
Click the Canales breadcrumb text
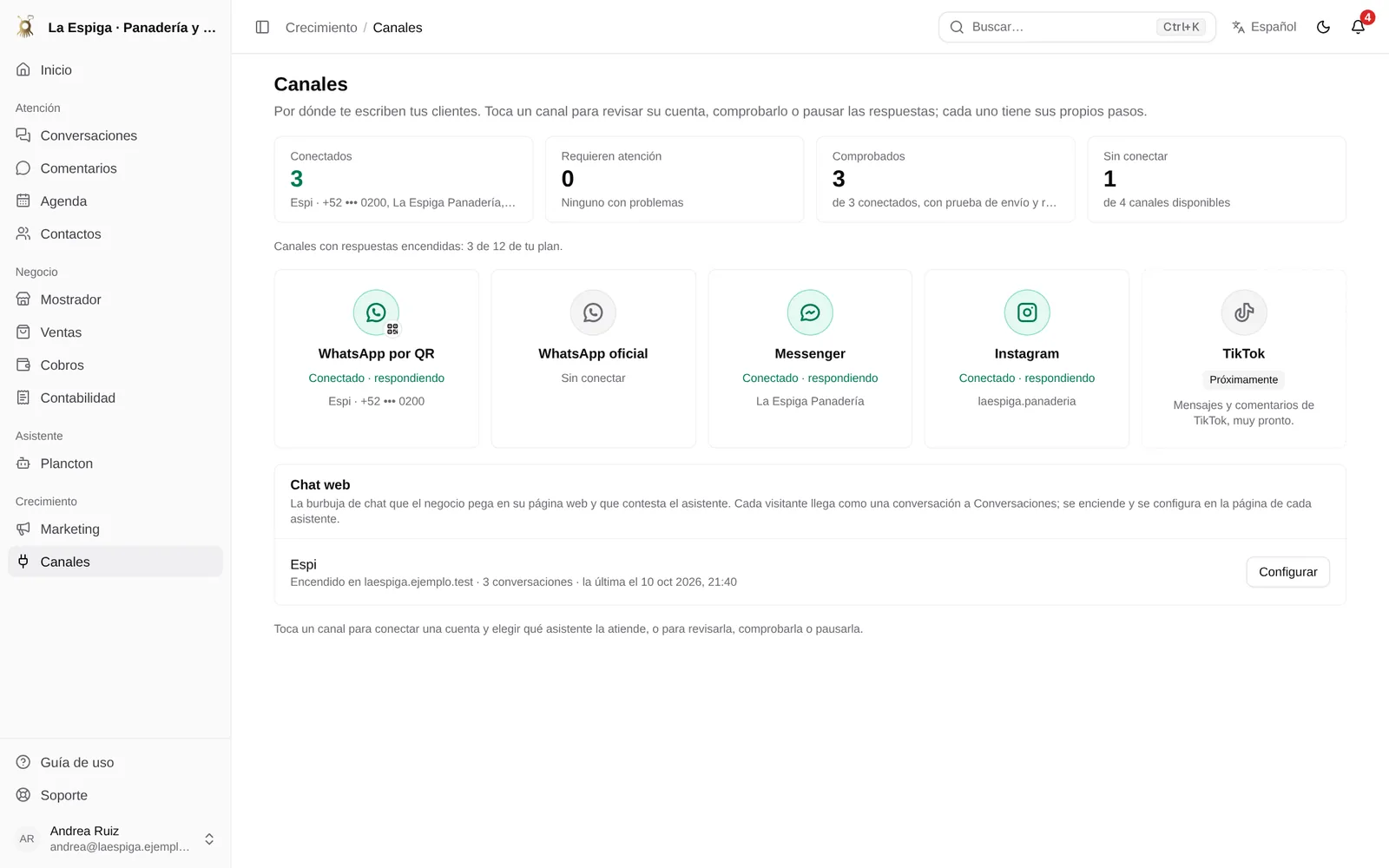[398, 28]
